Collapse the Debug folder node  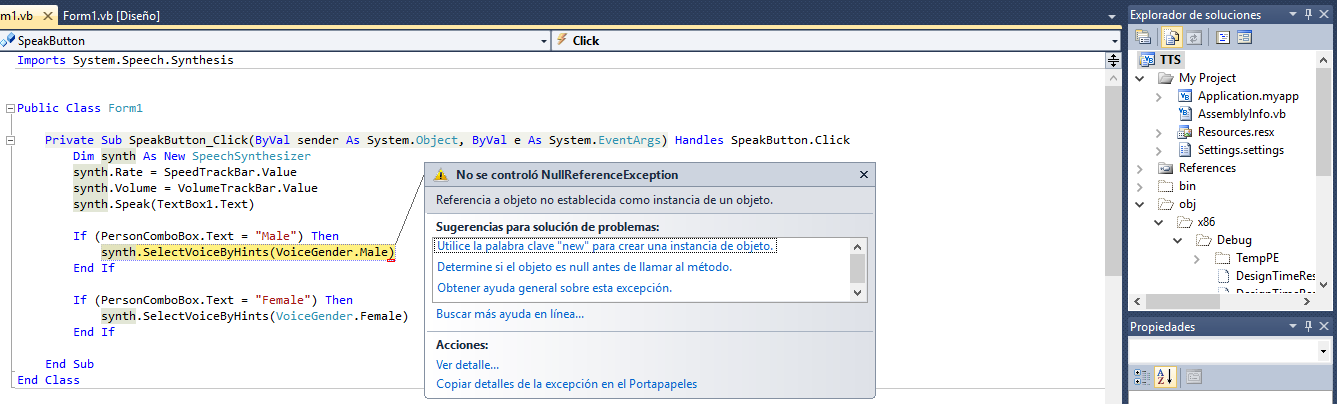pyautogui.click(x=1176, y=240)
